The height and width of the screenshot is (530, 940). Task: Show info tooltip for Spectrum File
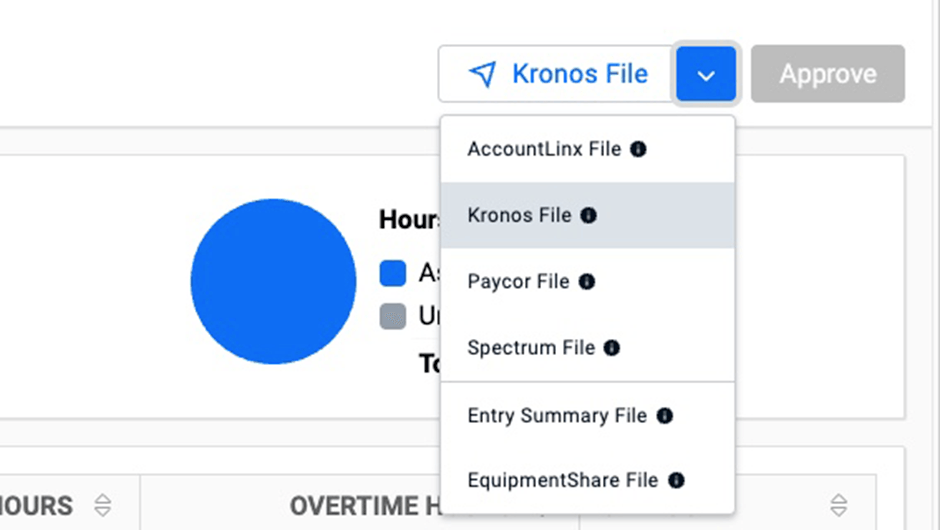pos(611,348)
